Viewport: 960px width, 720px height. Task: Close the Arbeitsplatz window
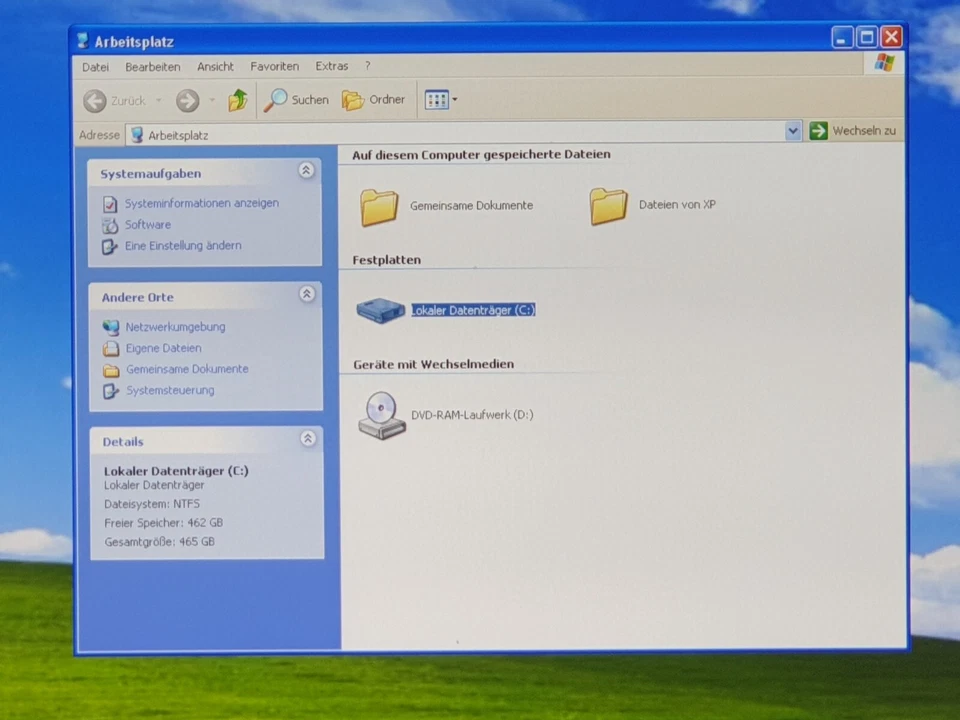891,37
